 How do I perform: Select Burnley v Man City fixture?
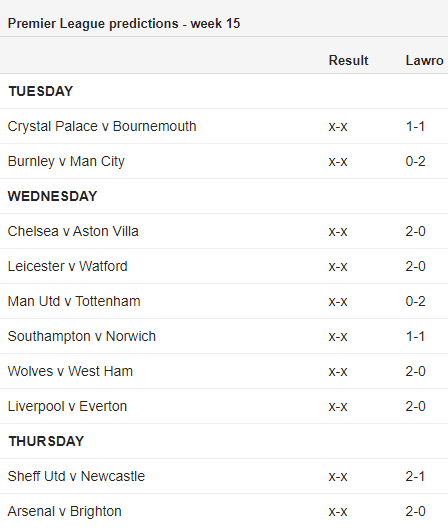point(66,162)
